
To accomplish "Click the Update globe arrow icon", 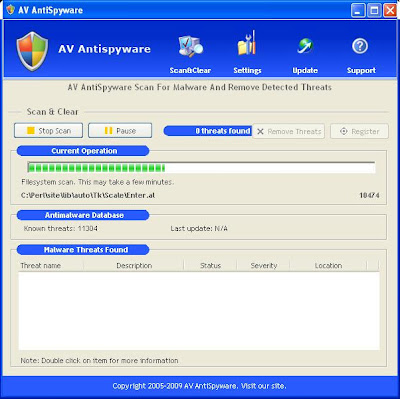I will click(x=305, y=46).
